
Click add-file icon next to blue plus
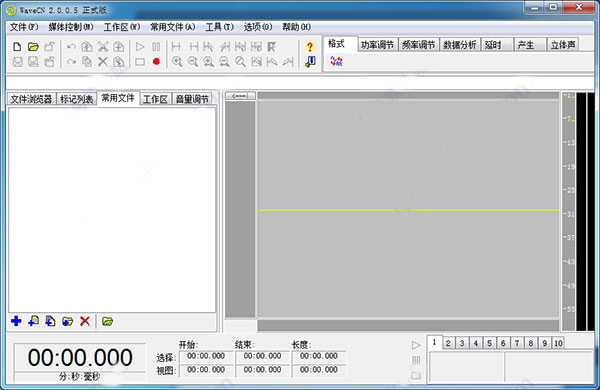click(x=33, y=321)
